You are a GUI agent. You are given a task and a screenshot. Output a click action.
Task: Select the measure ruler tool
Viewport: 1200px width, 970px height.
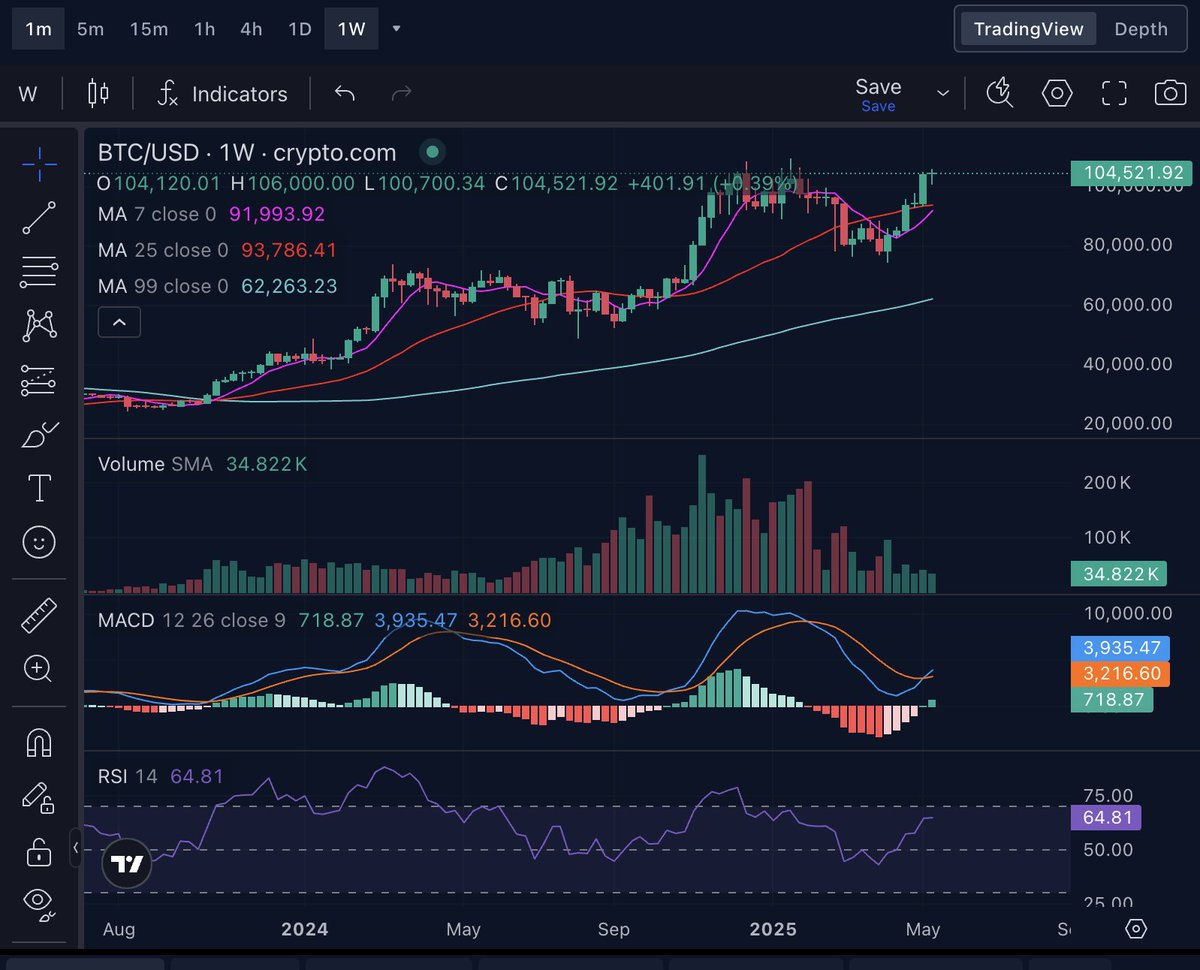(38, 614)
